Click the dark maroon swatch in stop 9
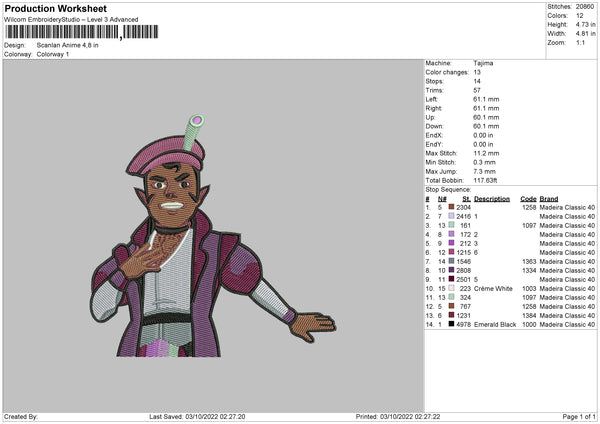Viewport: 600px width, 424px height. (452, 279)
